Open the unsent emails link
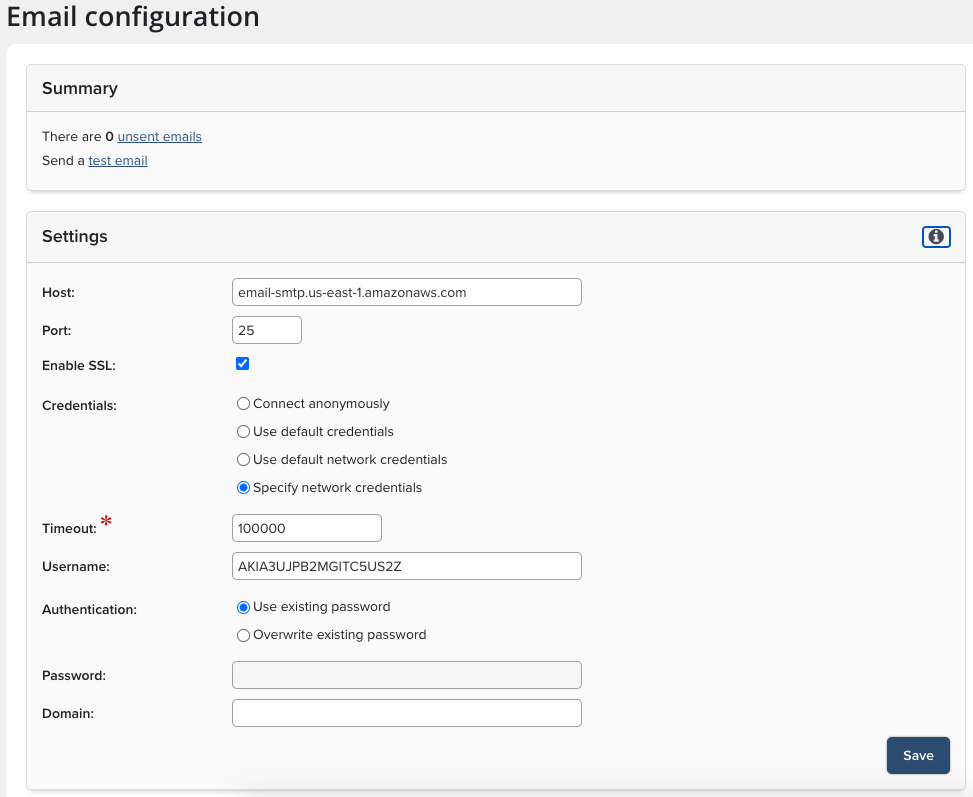973x797 pixels. tap(159, 137)
